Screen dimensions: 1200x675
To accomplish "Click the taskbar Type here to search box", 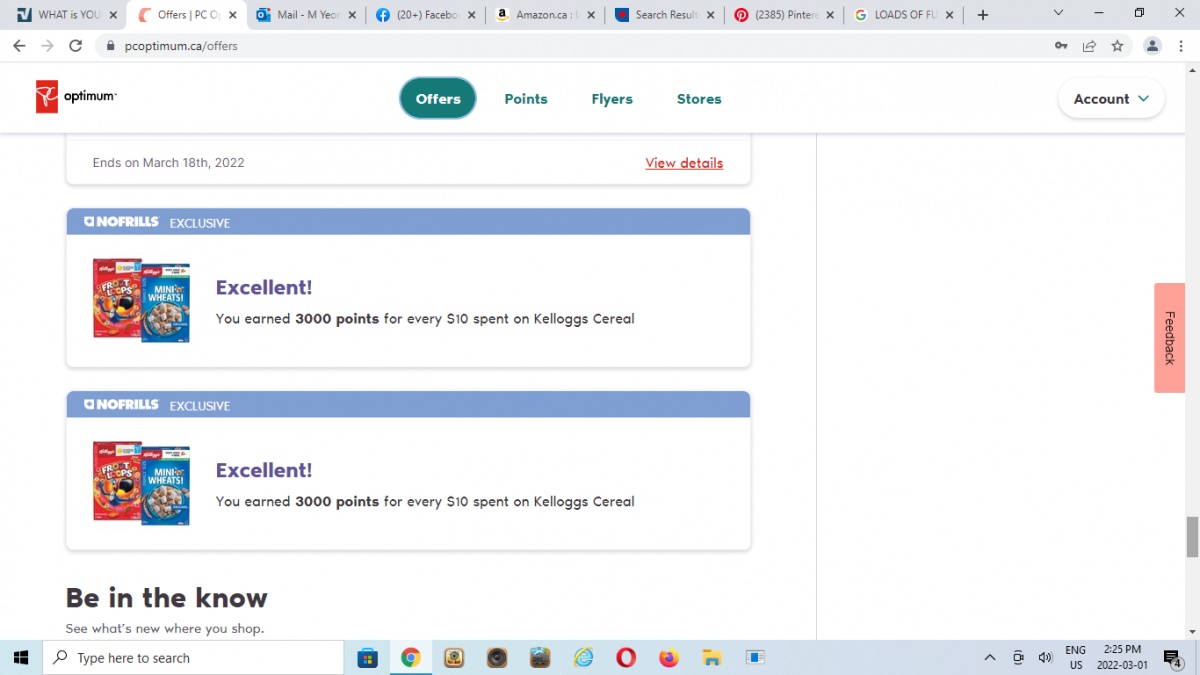I will [x=194, y=657].
